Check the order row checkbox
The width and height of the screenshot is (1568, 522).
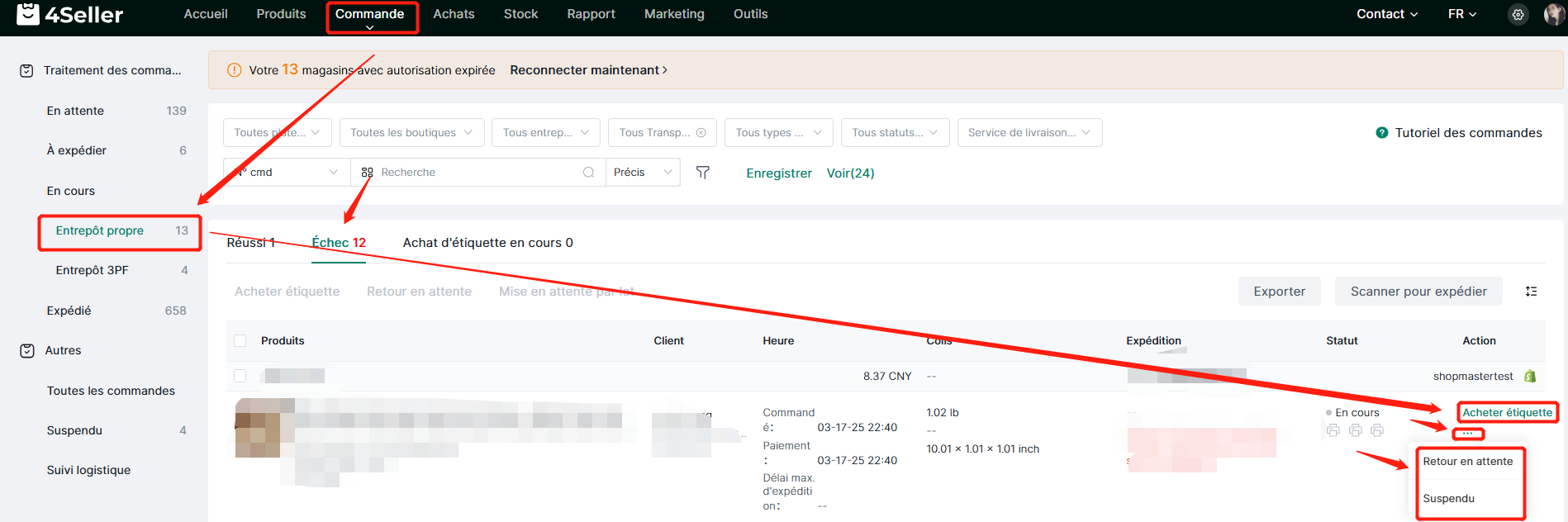240,376
